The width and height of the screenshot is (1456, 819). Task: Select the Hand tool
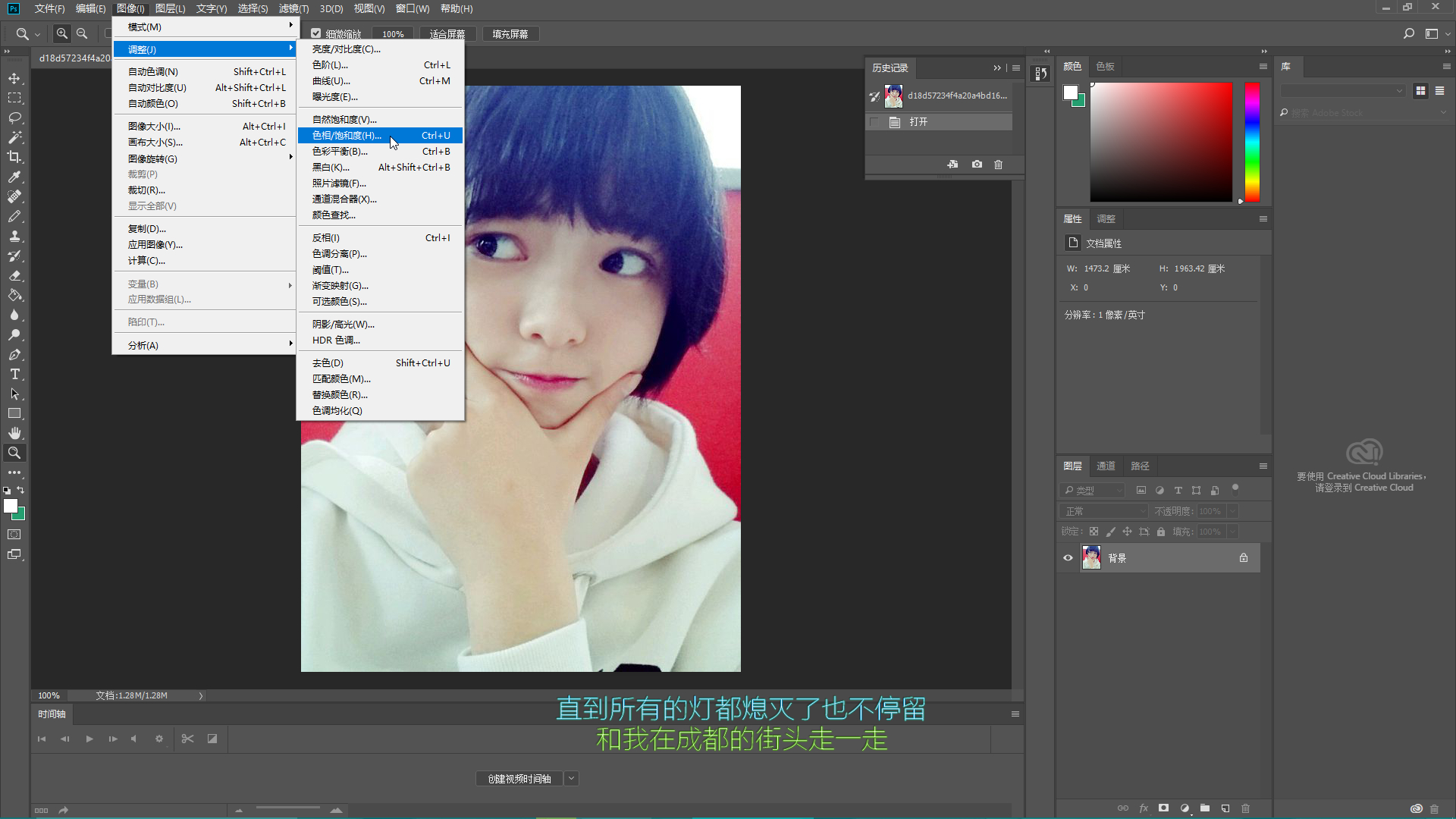14,433
